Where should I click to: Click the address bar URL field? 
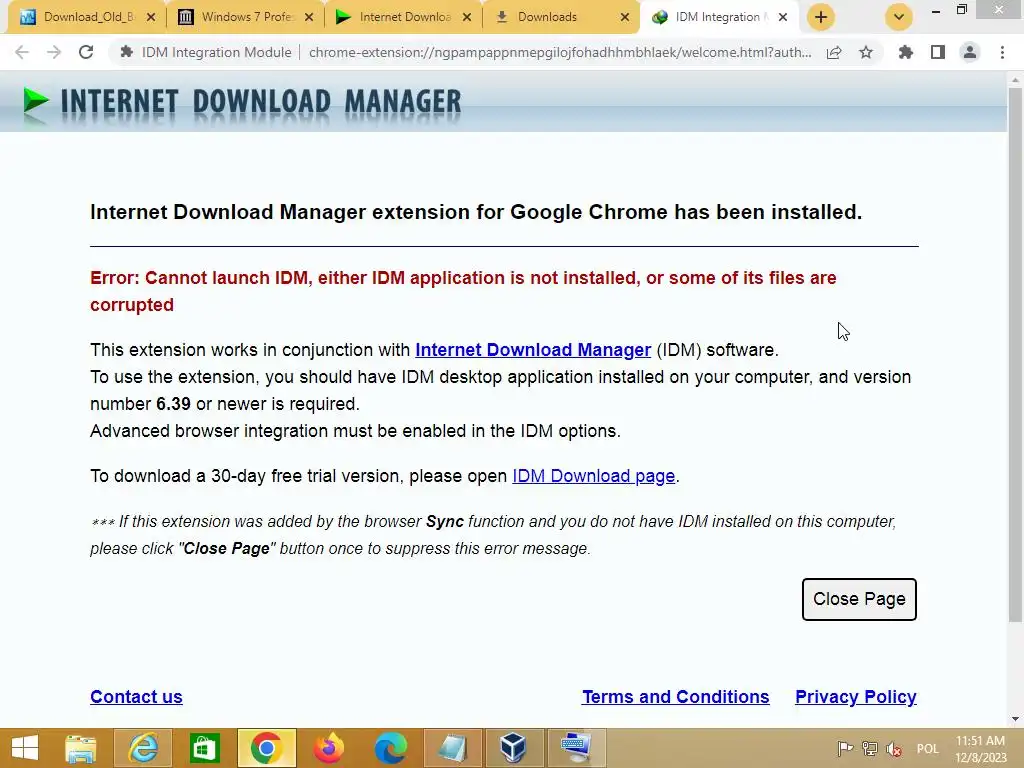tap(560, 52)
